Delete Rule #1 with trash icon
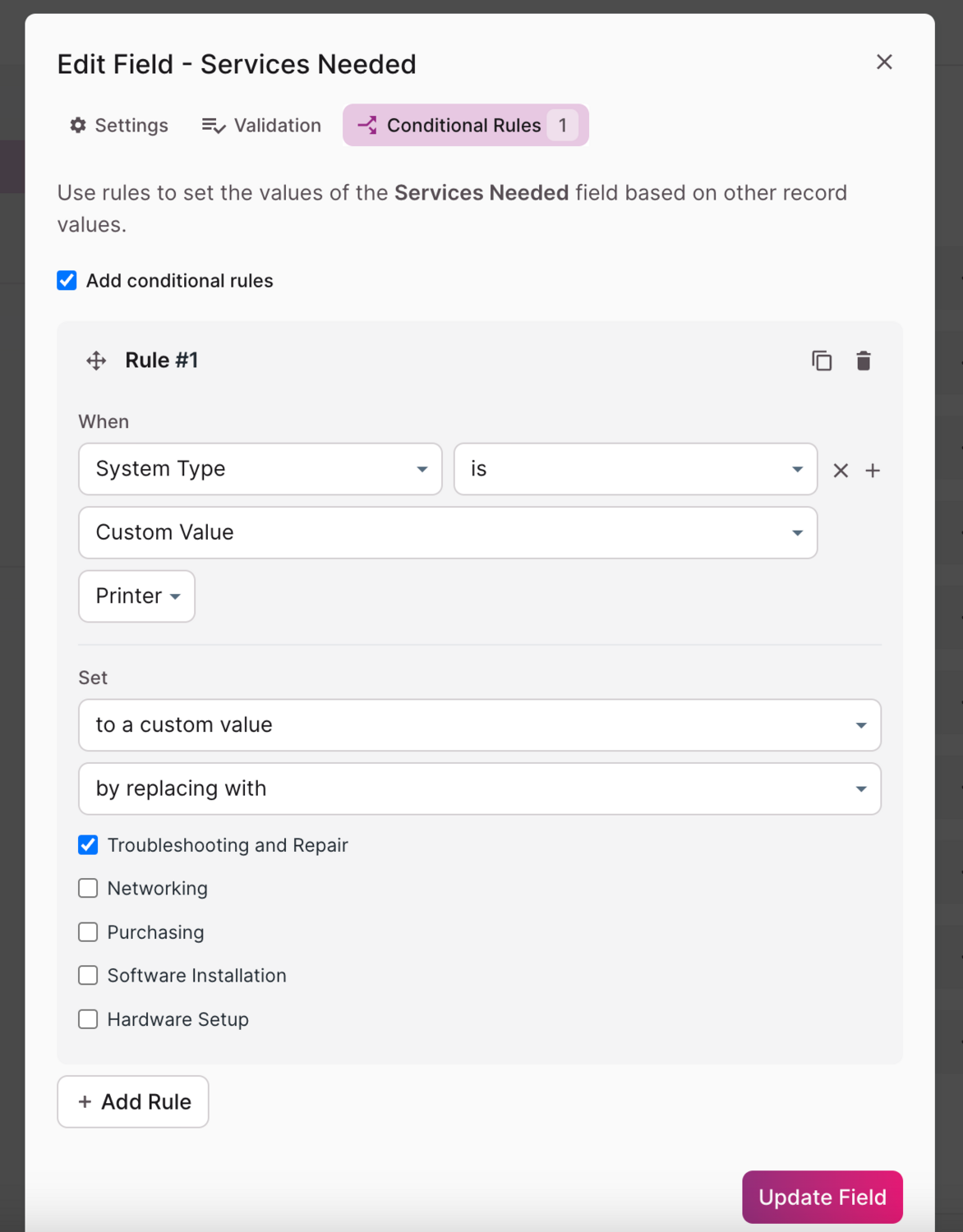 [863, 361]
